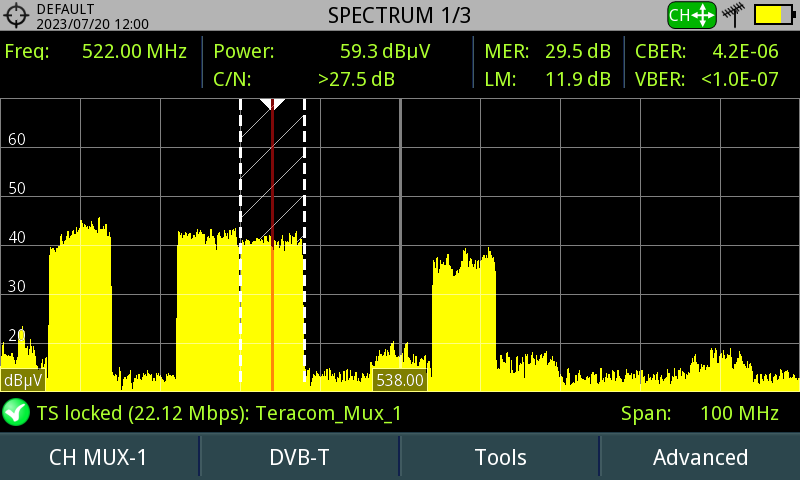The width and height of the screenshot is (800, 480).
Task: Tap the 538.00 center frequency label
Action: (400, 381)
